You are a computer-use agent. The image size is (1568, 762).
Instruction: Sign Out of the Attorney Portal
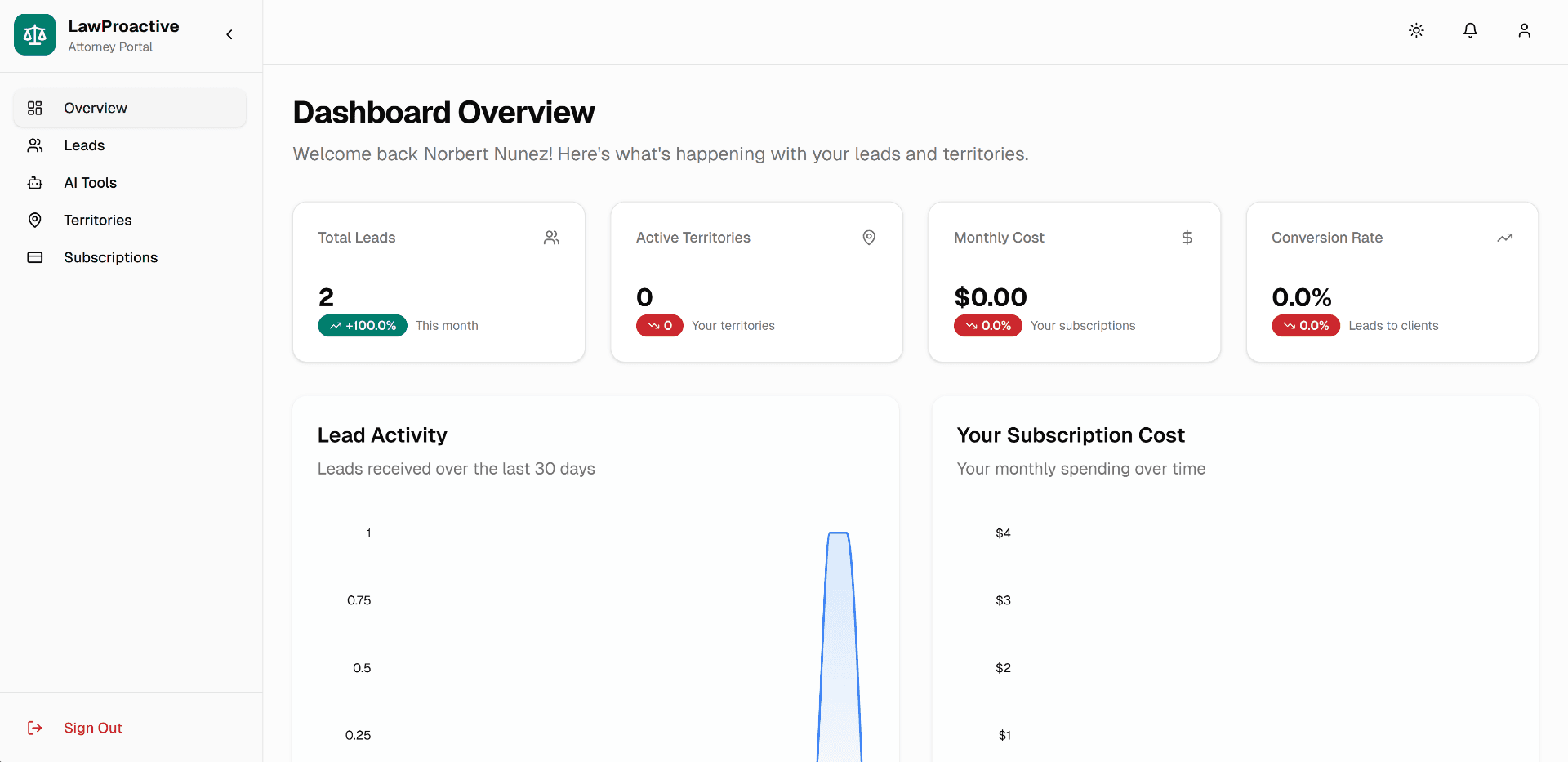point(92,728)
